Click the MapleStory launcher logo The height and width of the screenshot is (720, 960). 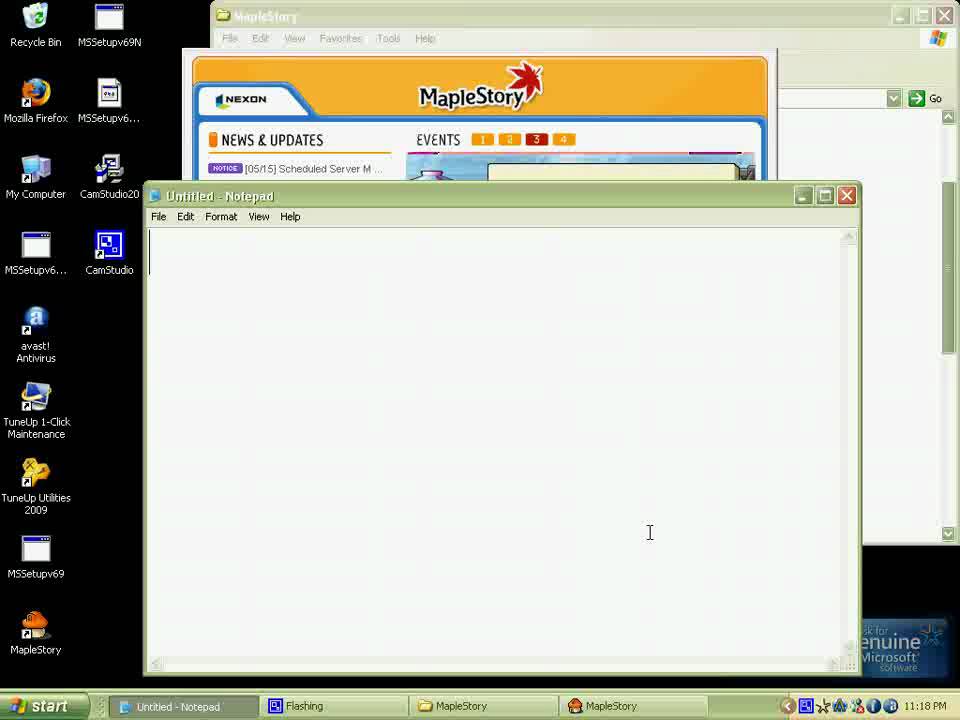coord(481,86)
